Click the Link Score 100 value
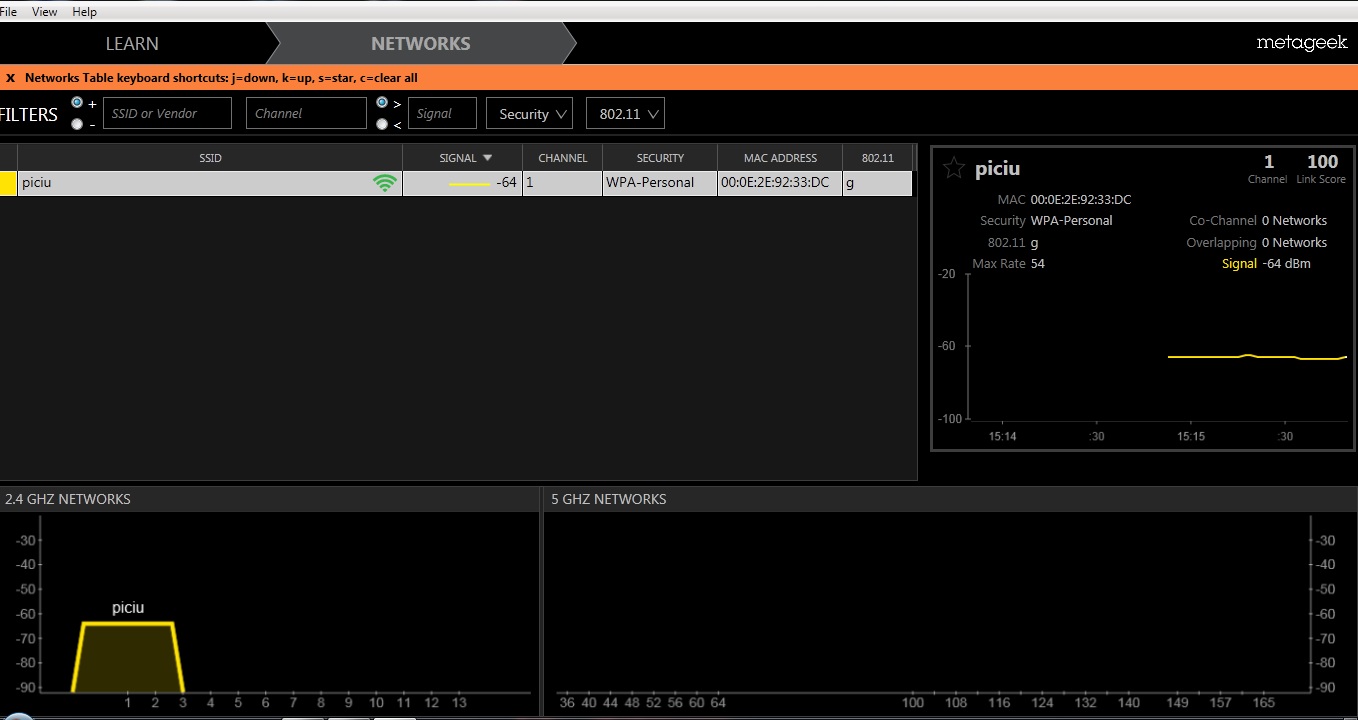 click(x=1322, y=162)
